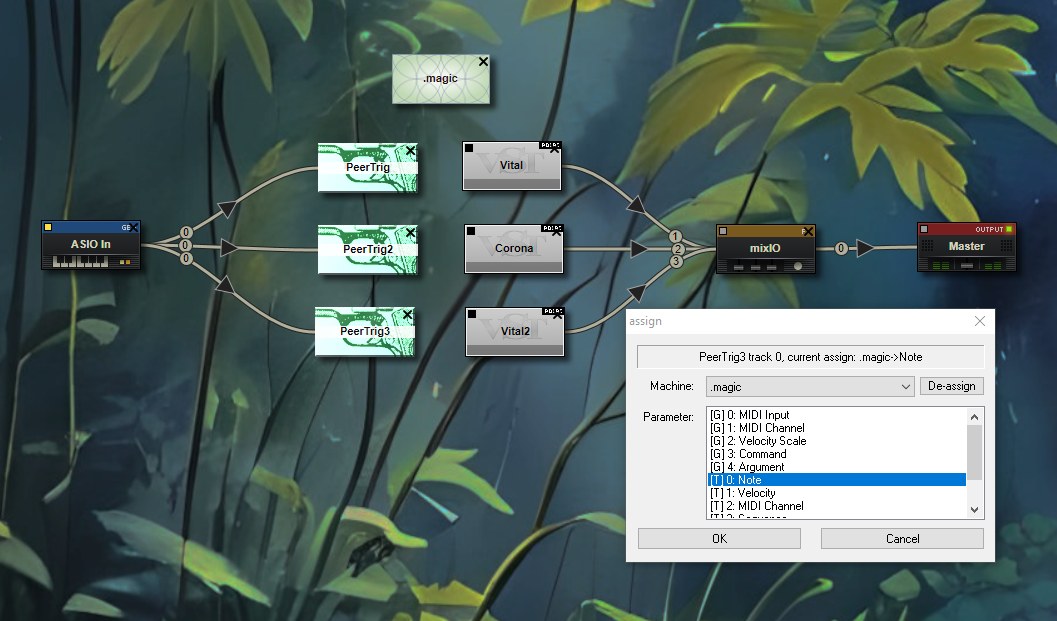Viewport: 1057px width, 621px height.
Task: Click the connection arrow from ASIO In to PeerTrig3
Action: coord(225,286)
